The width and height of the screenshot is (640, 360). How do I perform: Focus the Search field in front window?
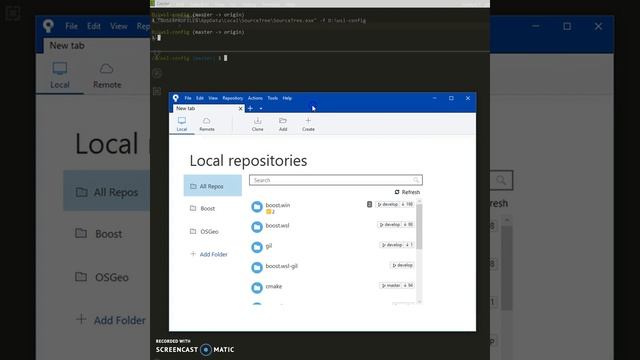(336, 180)
